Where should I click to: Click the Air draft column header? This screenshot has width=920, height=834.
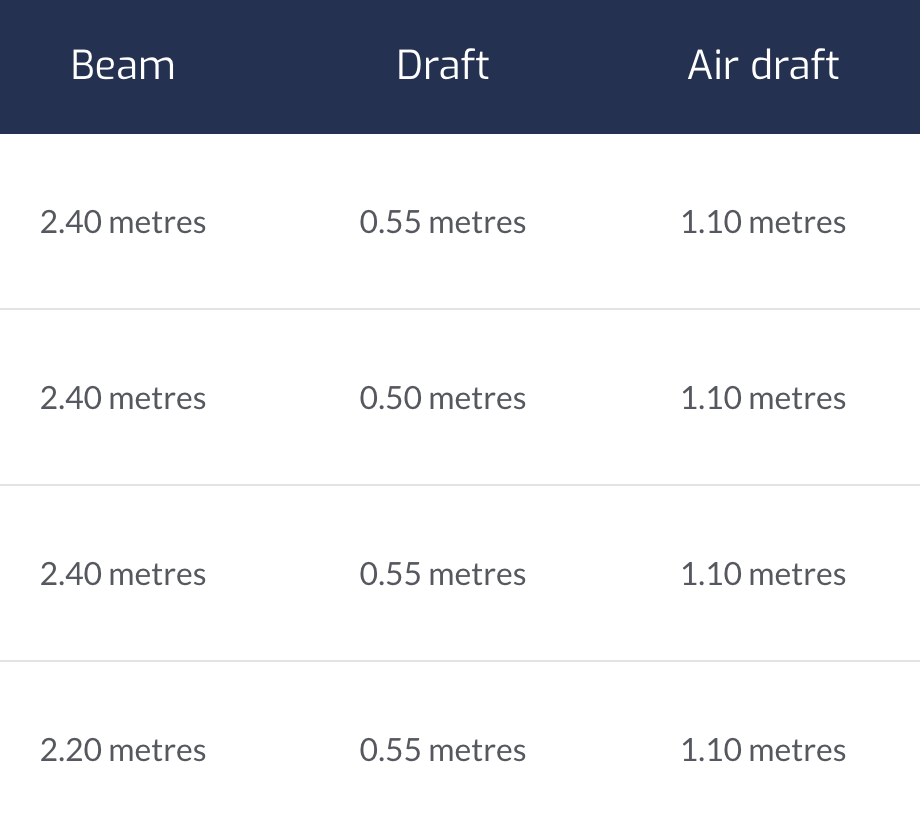coord(763,66)
